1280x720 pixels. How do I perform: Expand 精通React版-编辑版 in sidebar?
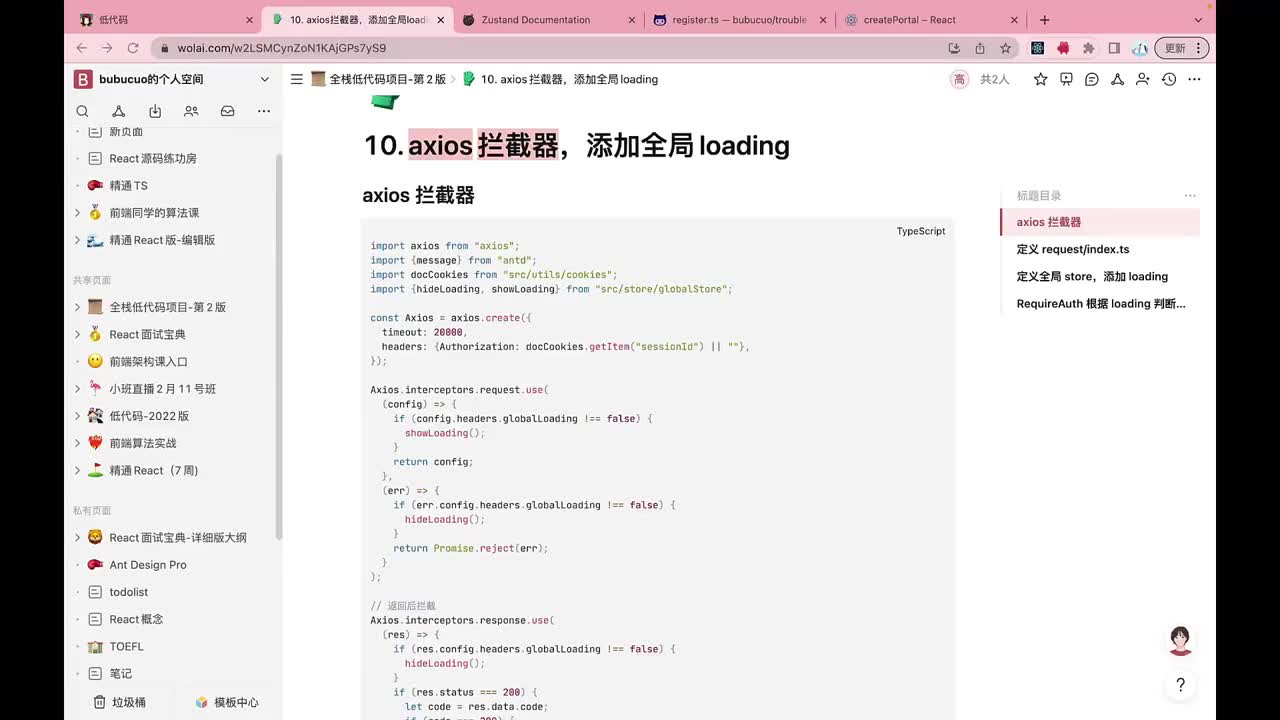click(77, 240)
